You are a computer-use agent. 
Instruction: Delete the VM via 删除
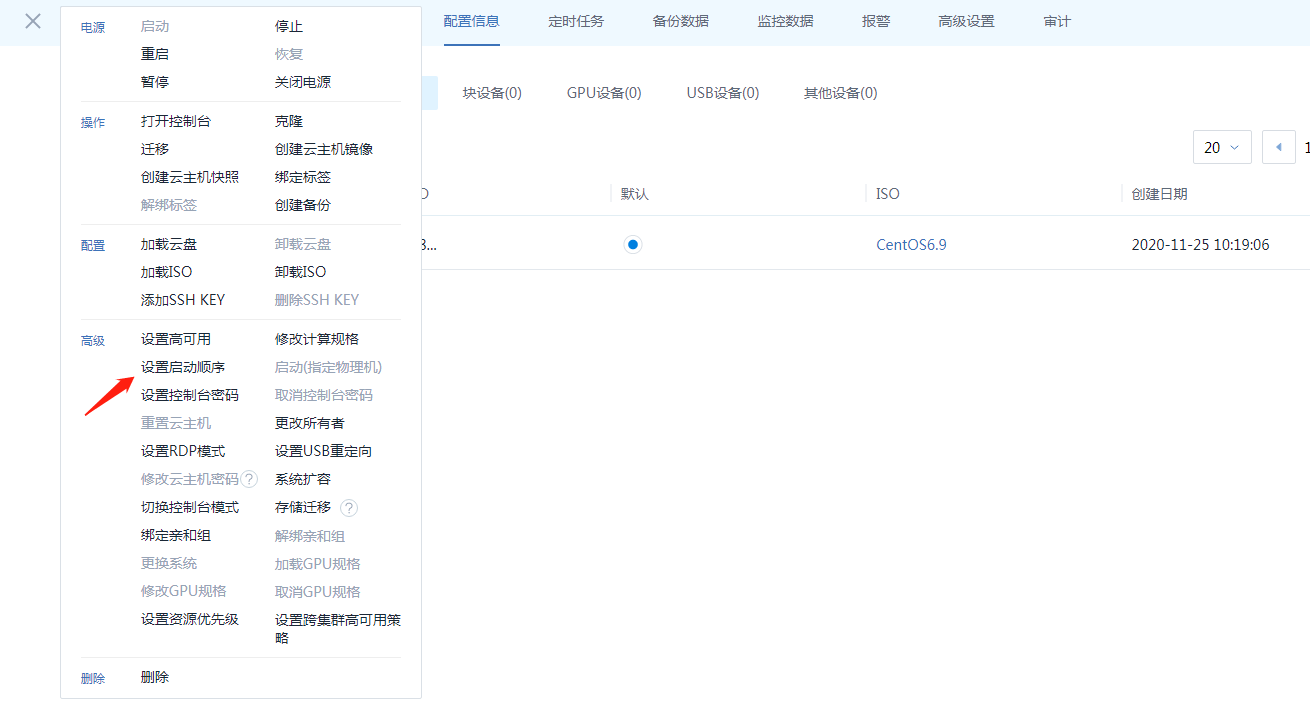(x=154, y=677)
